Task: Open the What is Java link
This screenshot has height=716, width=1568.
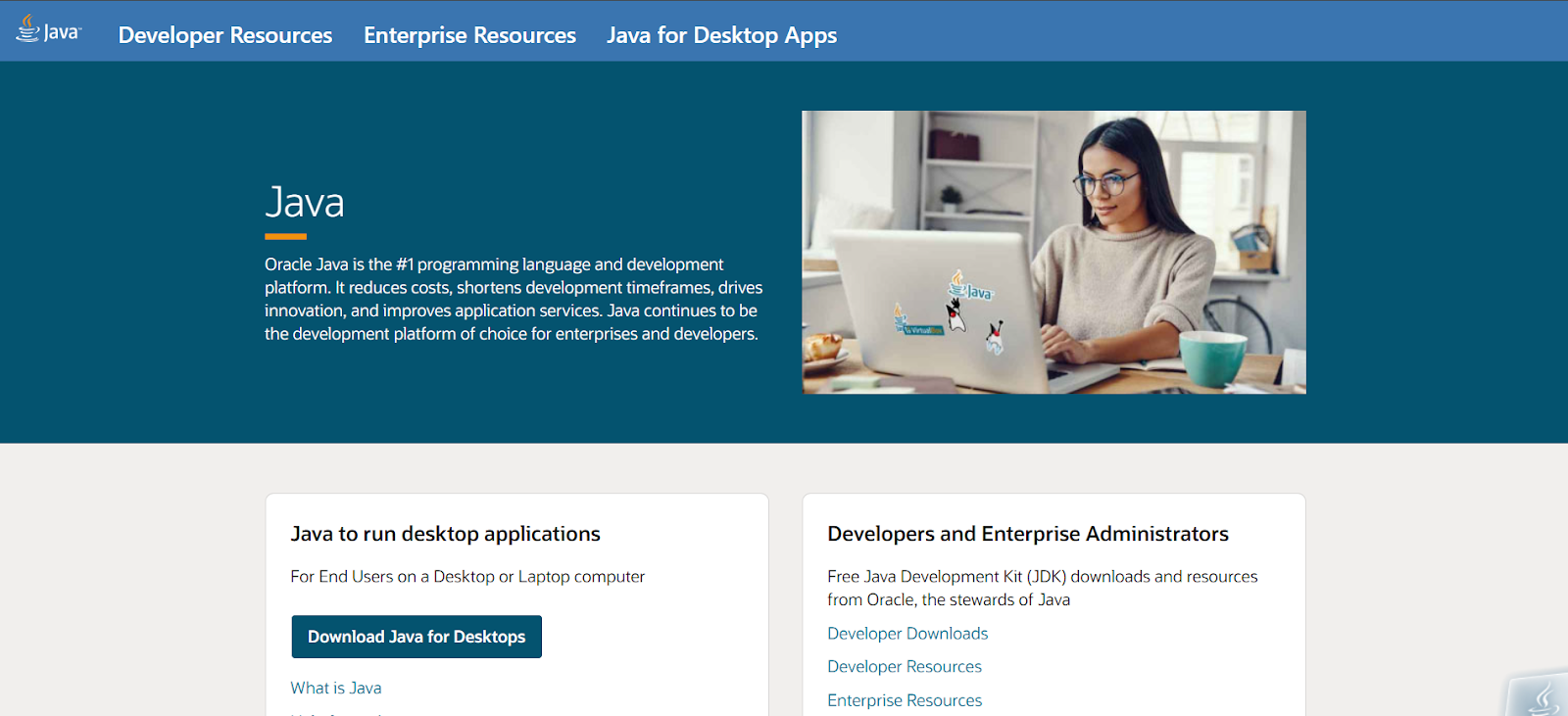Action: coord(336,688)
